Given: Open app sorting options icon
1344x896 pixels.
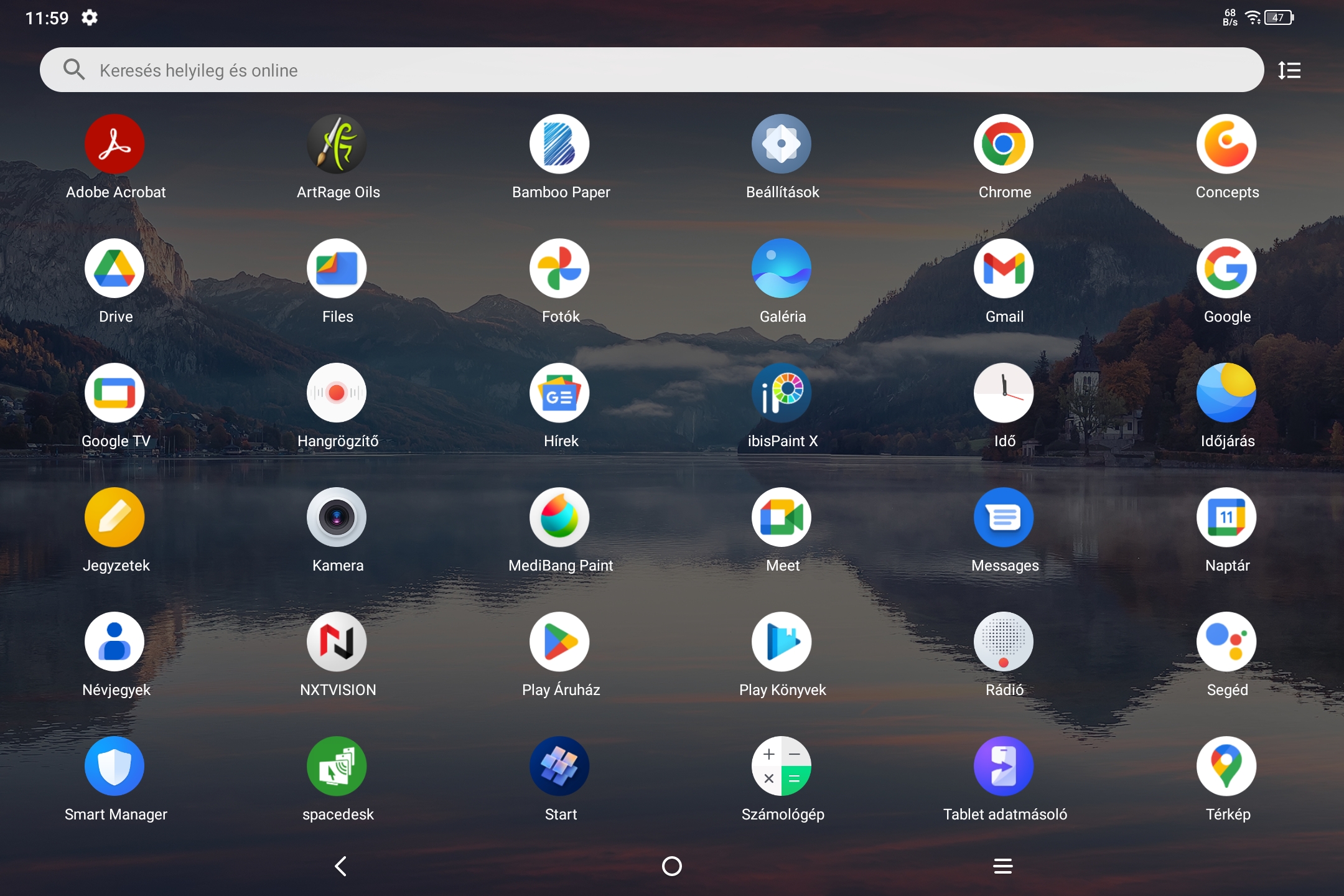Looking at the screenshot, I should point(1289,70).
